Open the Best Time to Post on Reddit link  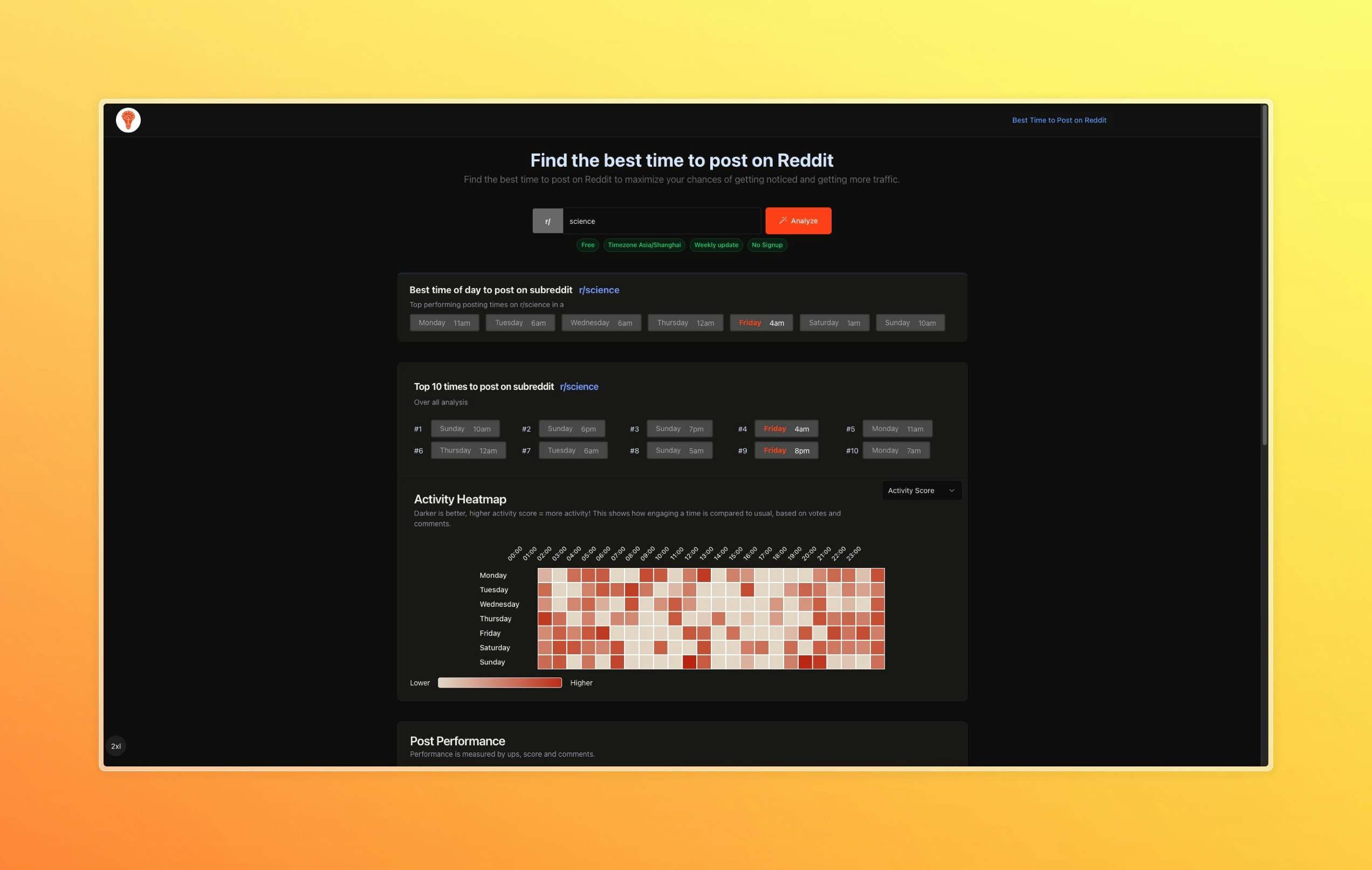click(x=1059, y=120)
